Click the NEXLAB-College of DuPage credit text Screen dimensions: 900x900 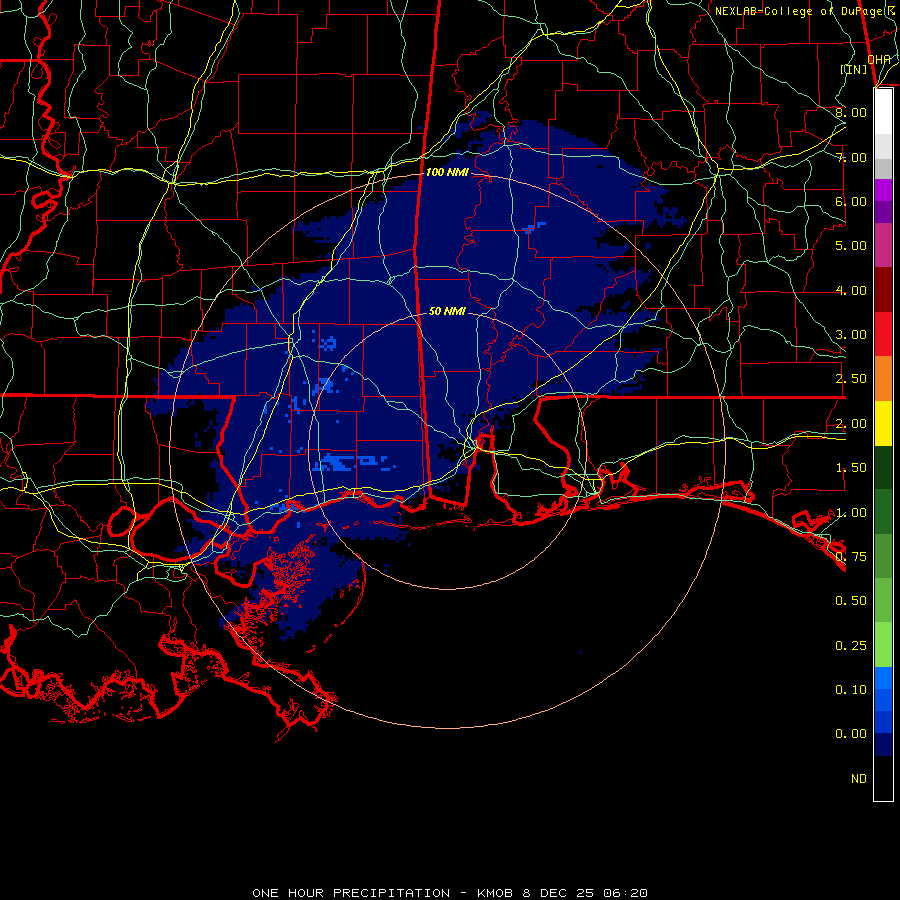coord(805,11)
